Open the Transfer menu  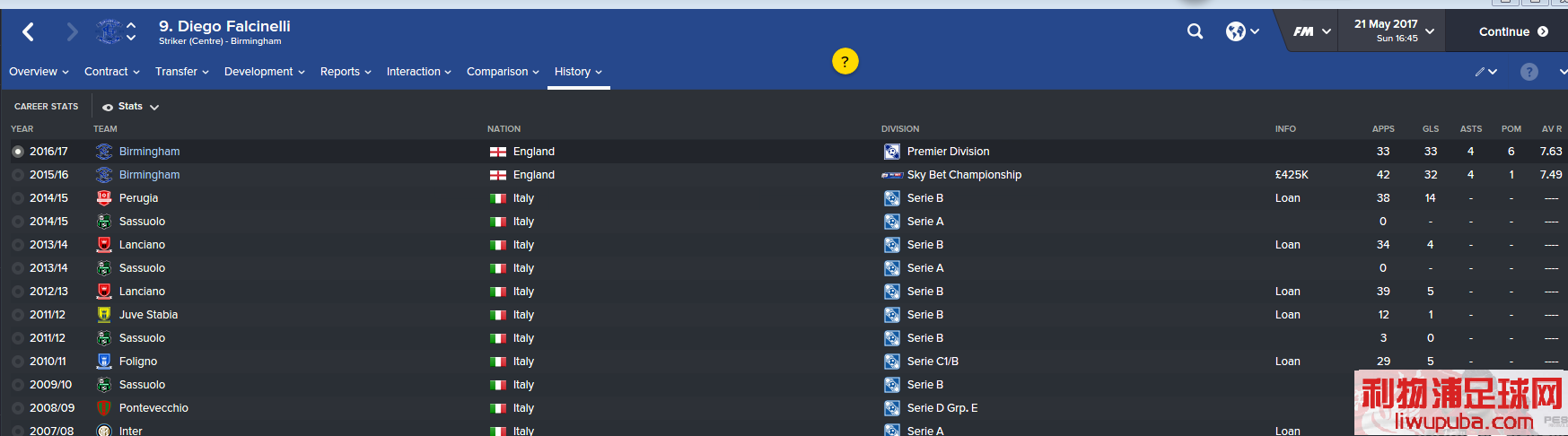point(182,72)
